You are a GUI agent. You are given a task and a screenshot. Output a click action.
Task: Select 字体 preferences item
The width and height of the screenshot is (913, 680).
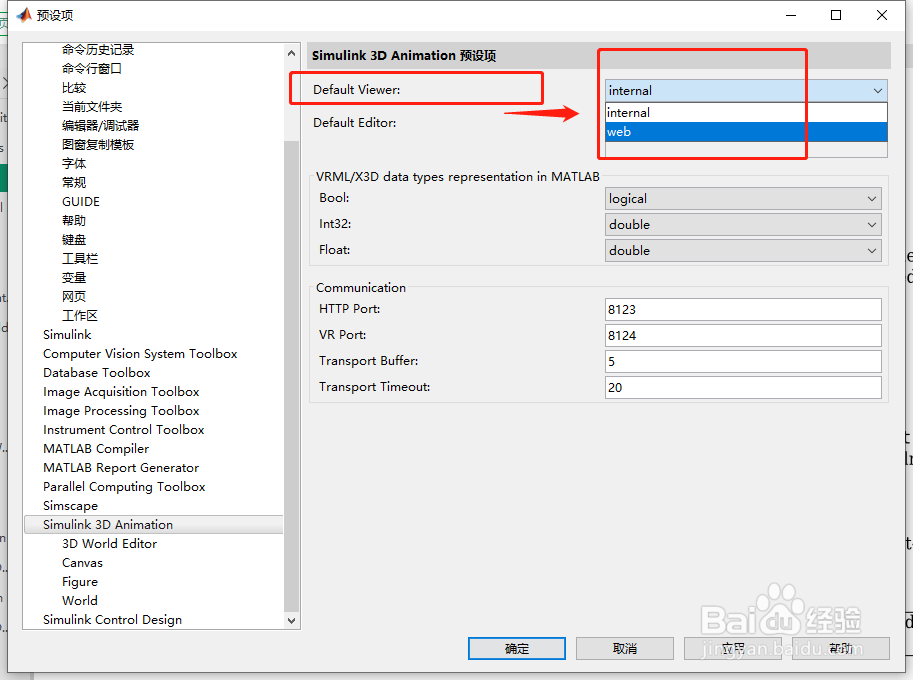[x=74, y=164]
